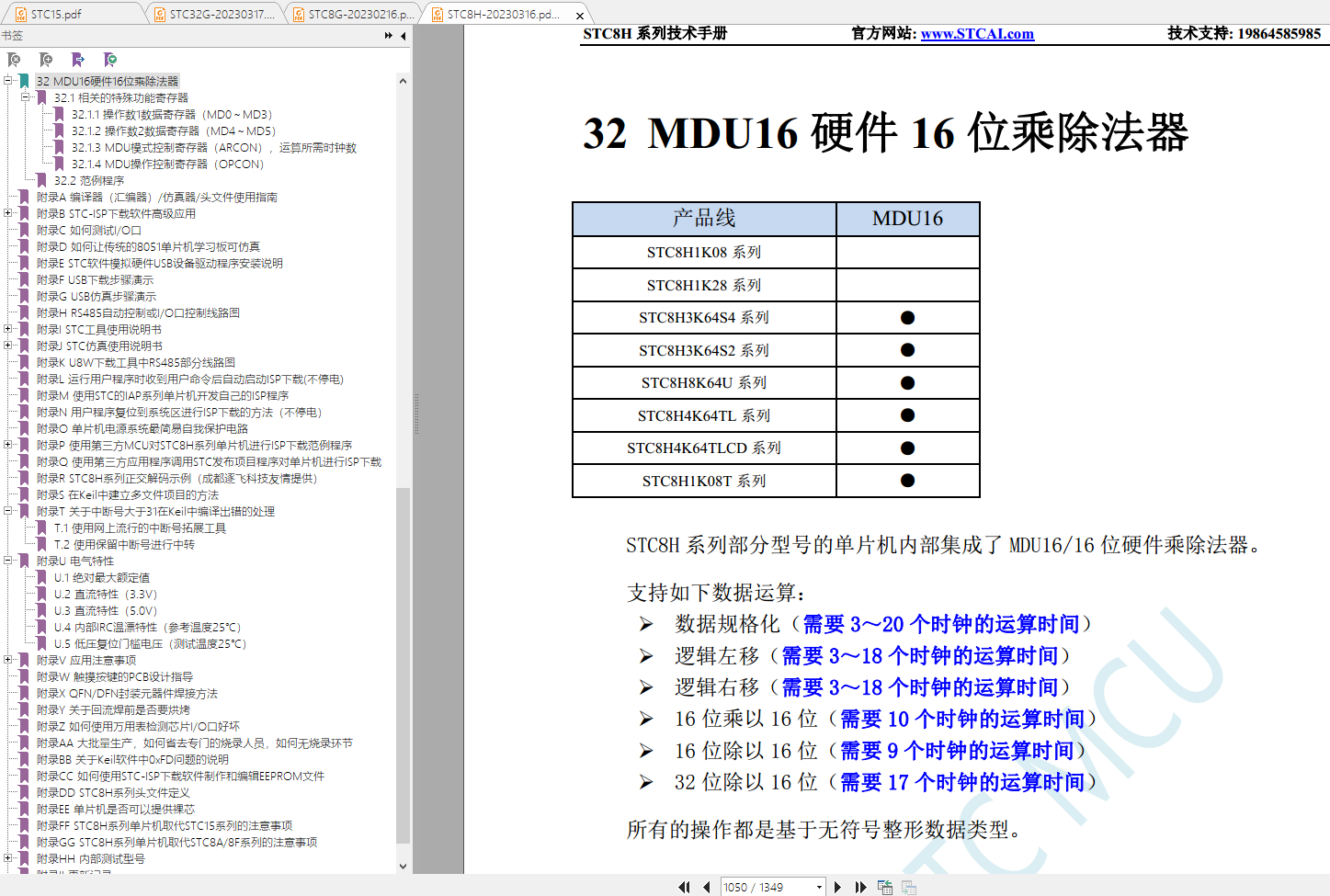Screen dimensions: 1330x896
Task: Close the STC8H-20230316 tab
Action: click(x=580, y=16)
